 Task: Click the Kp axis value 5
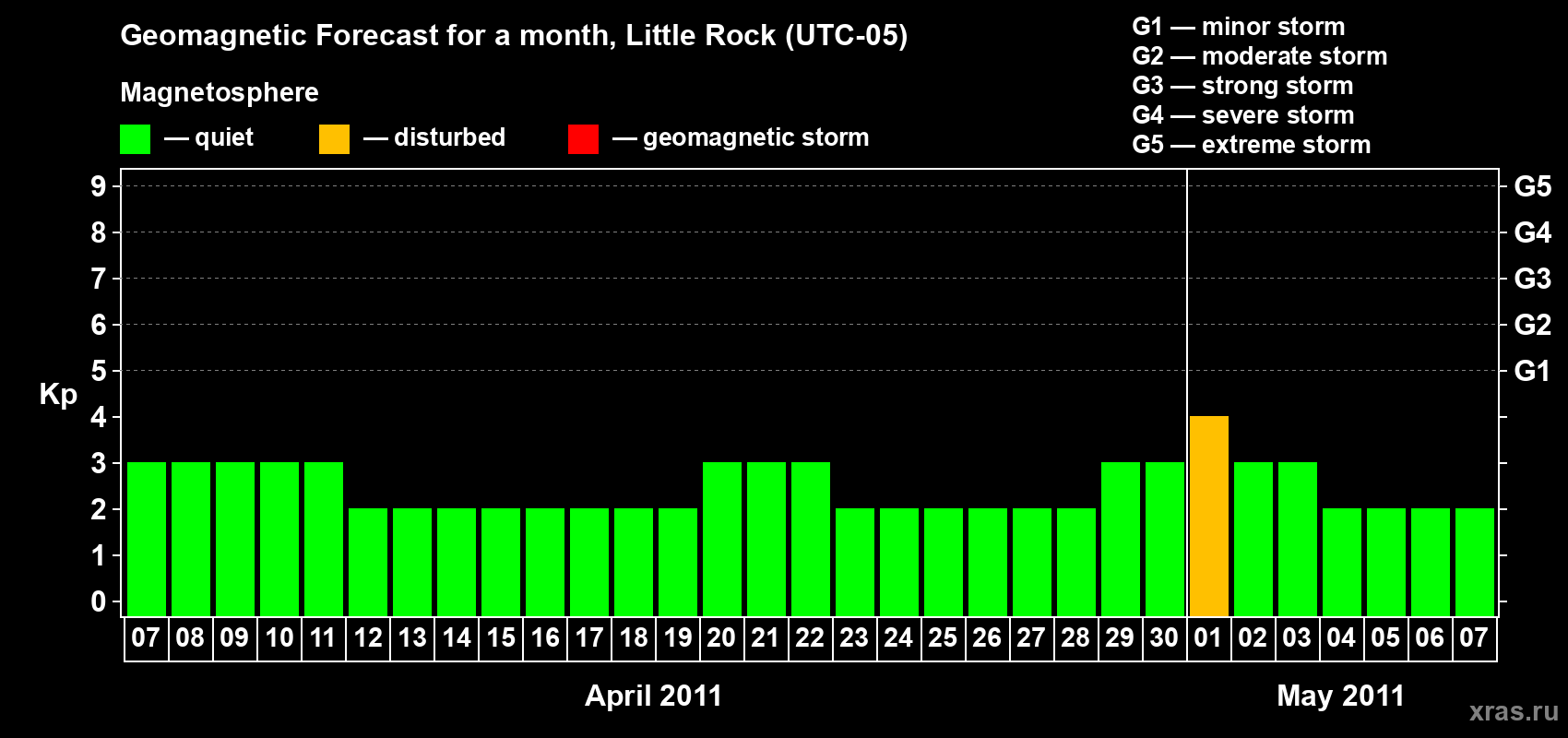tap(99, 371)
